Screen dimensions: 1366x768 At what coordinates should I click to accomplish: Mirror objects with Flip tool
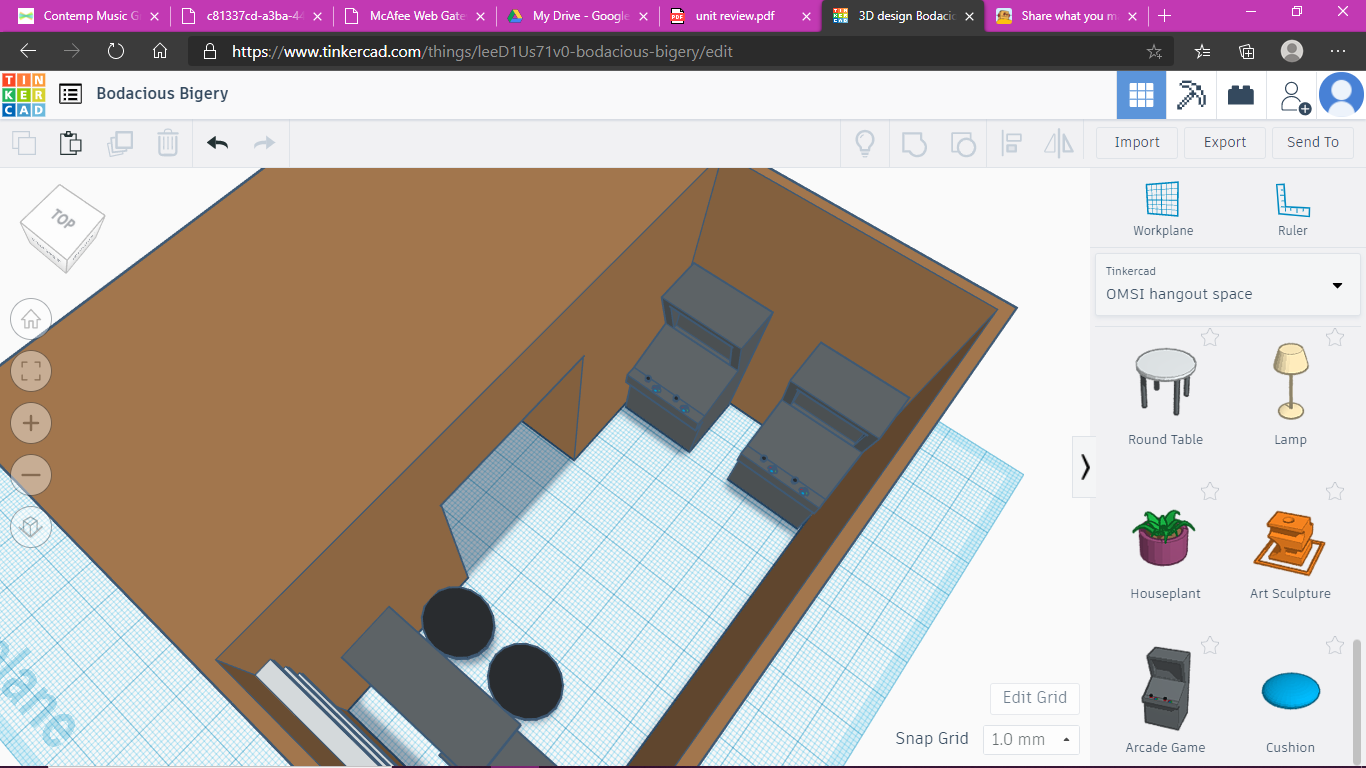1059,143
